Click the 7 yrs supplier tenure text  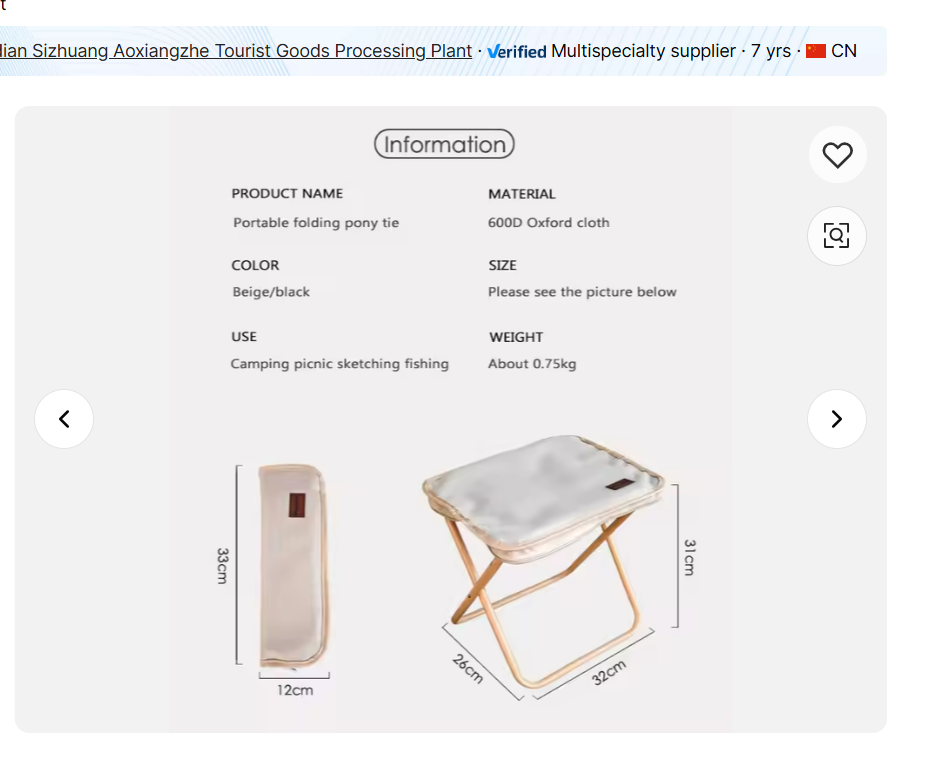(771, 51)
